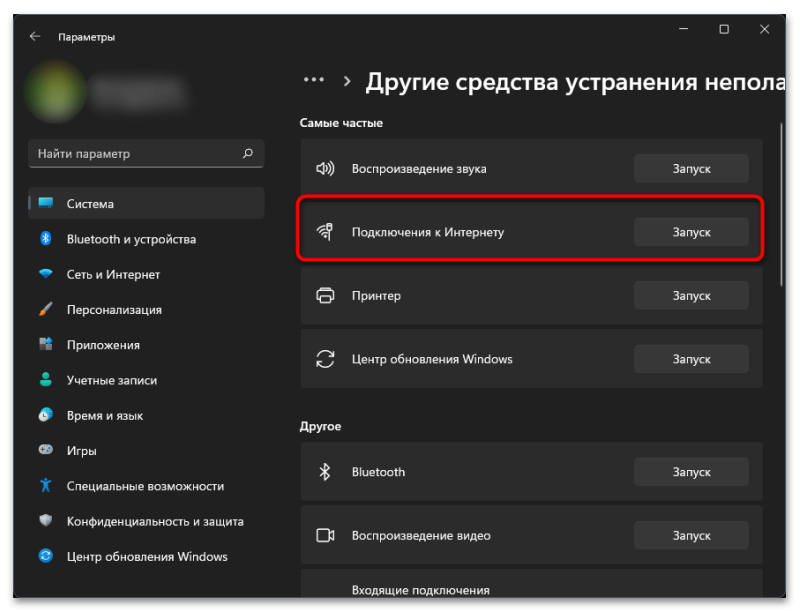This screenshot has width=800, height=612.
Task: Click the Конфиденциальность и защита shield icon
Action: coord(46,520)
